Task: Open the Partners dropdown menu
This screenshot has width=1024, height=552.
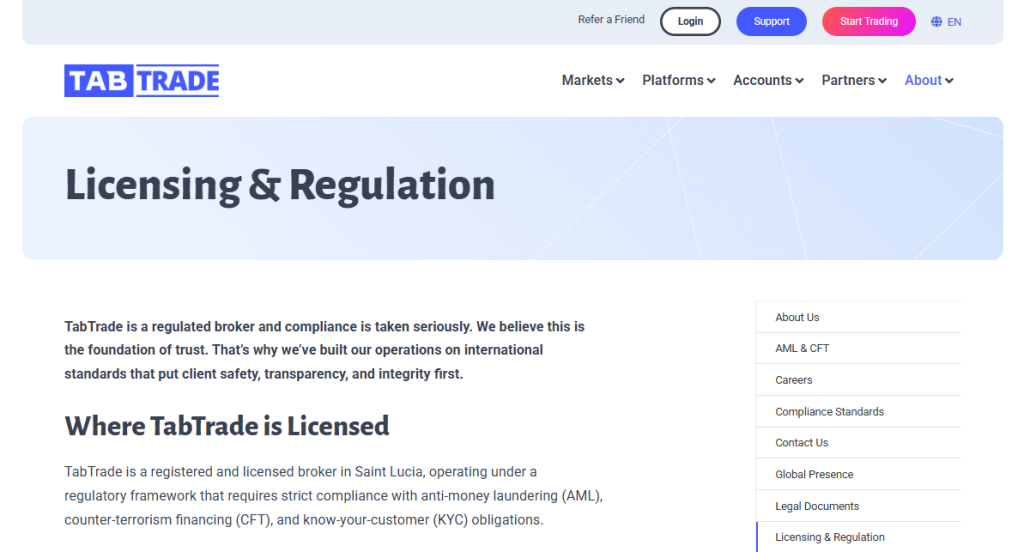Action: pyautogui.click(x=854, y=81)
